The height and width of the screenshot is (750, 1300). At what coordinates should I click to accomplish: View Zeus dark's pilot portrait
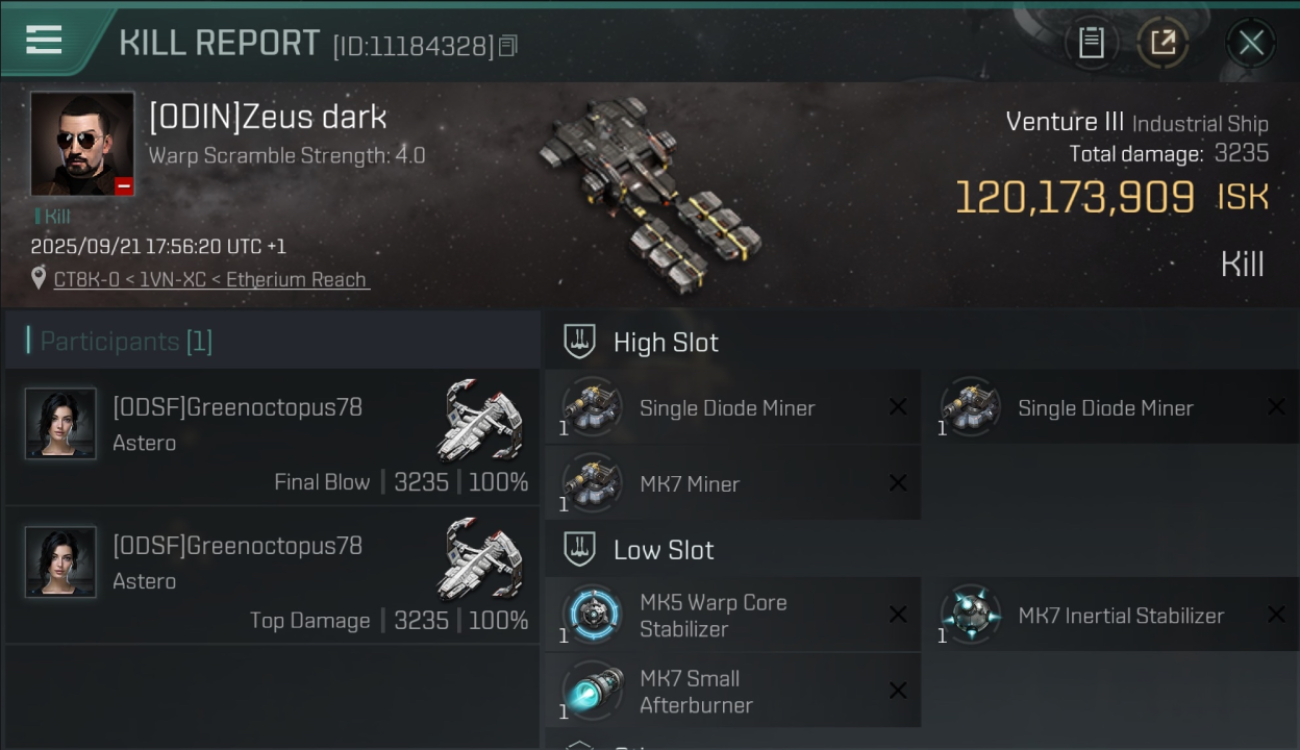82,144
